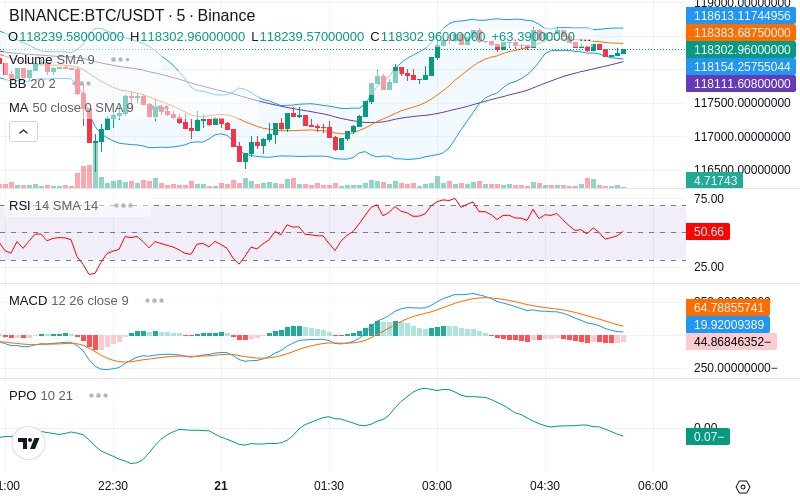Open more options for RSI 14 indicator
Screen dimensions: 800x500
(x=123, y=206)
